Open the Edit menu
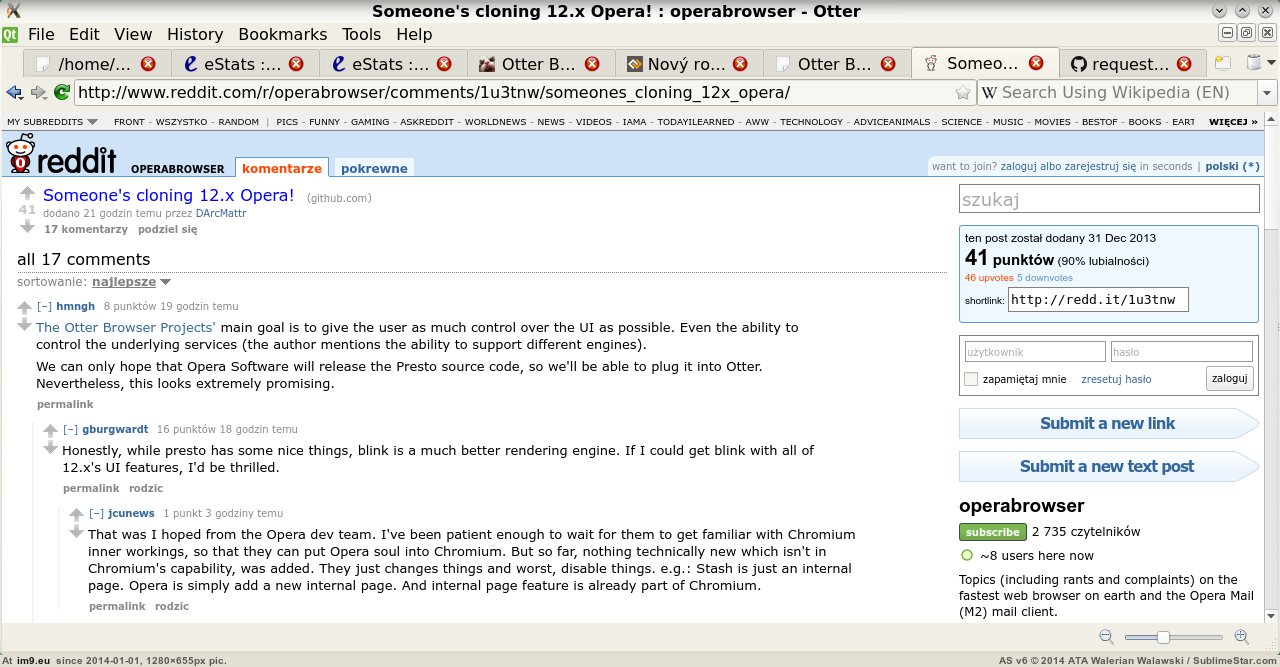The height and width of the screenshot is (667, 1280). tap(84, 35)
